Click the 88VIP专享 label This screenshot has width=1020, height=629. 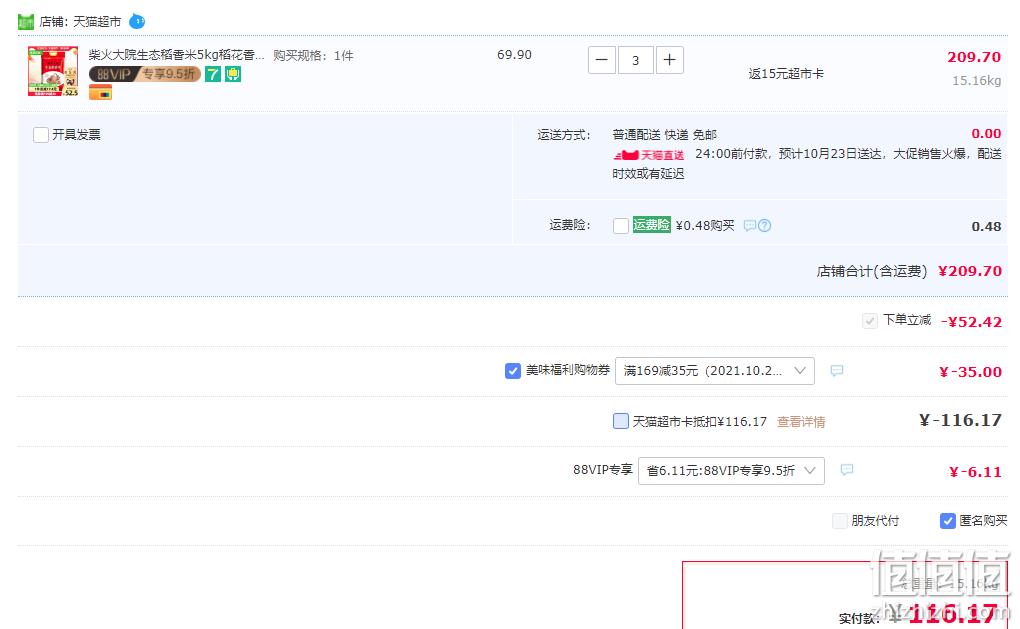point(602,470)
